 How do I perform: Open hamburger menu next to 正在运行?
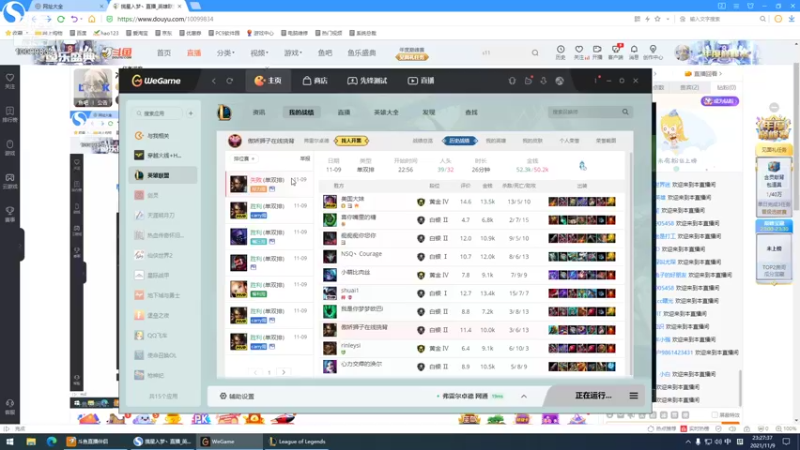(x=634, y=396)
